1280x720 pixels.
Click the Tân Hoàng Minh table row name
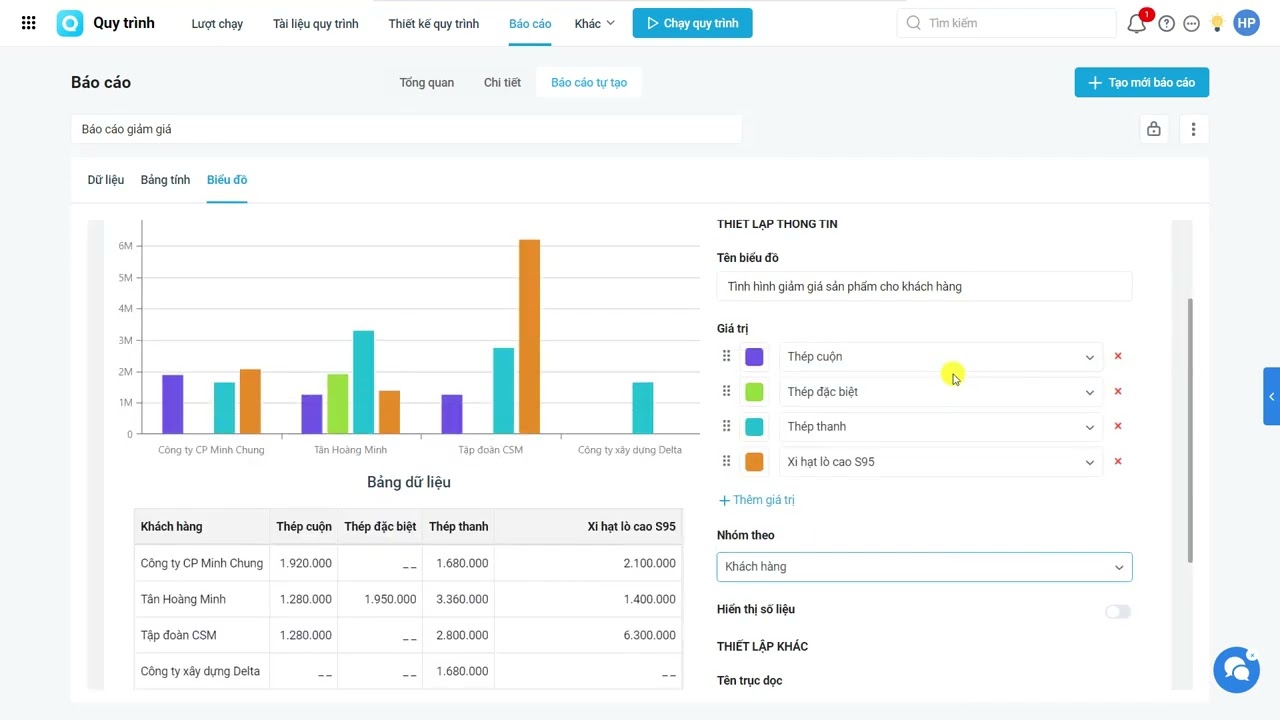click(x=183, y=599)
